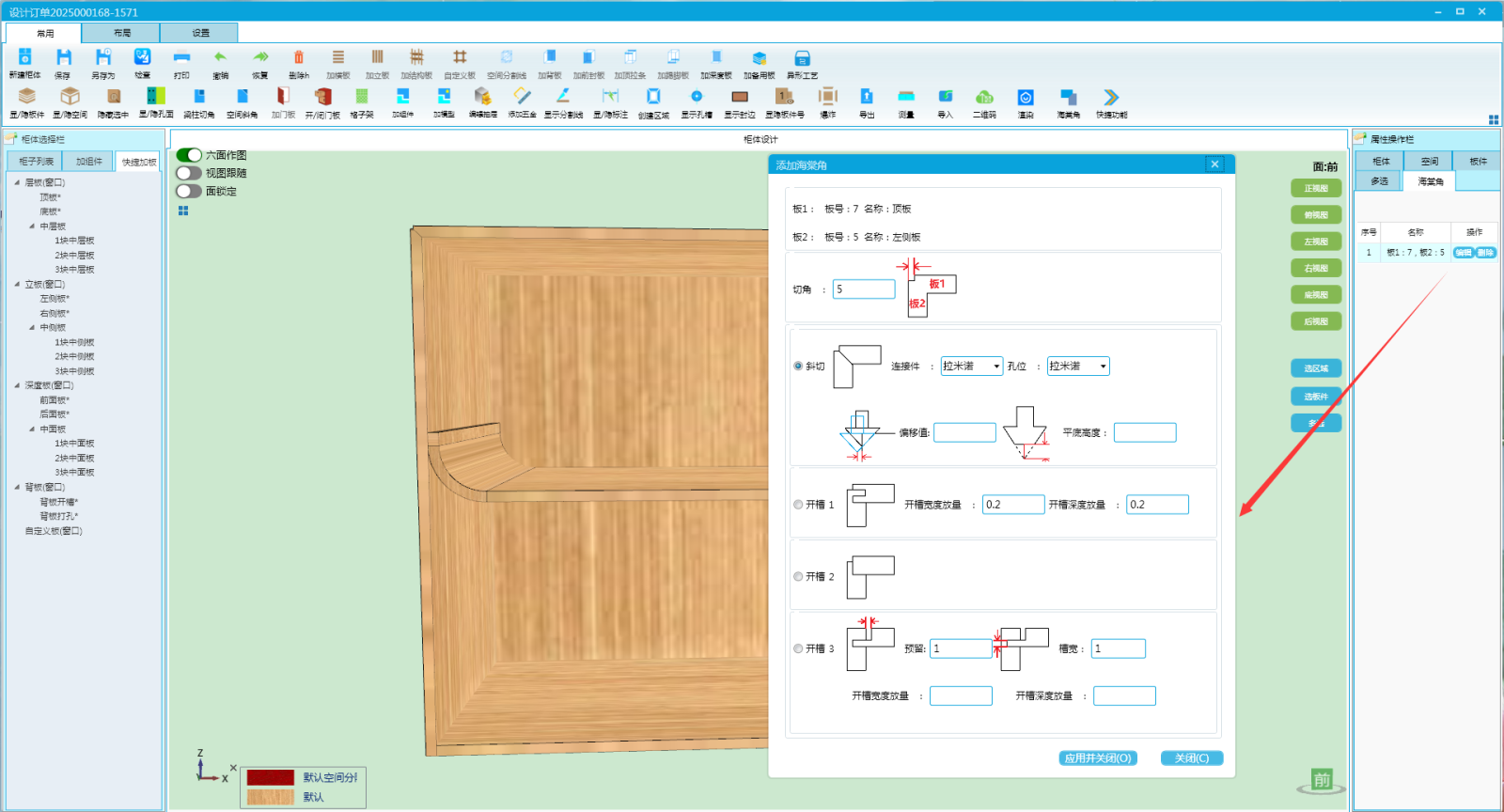Toggle the 六面作图 switch

click(x=189, y=155)
